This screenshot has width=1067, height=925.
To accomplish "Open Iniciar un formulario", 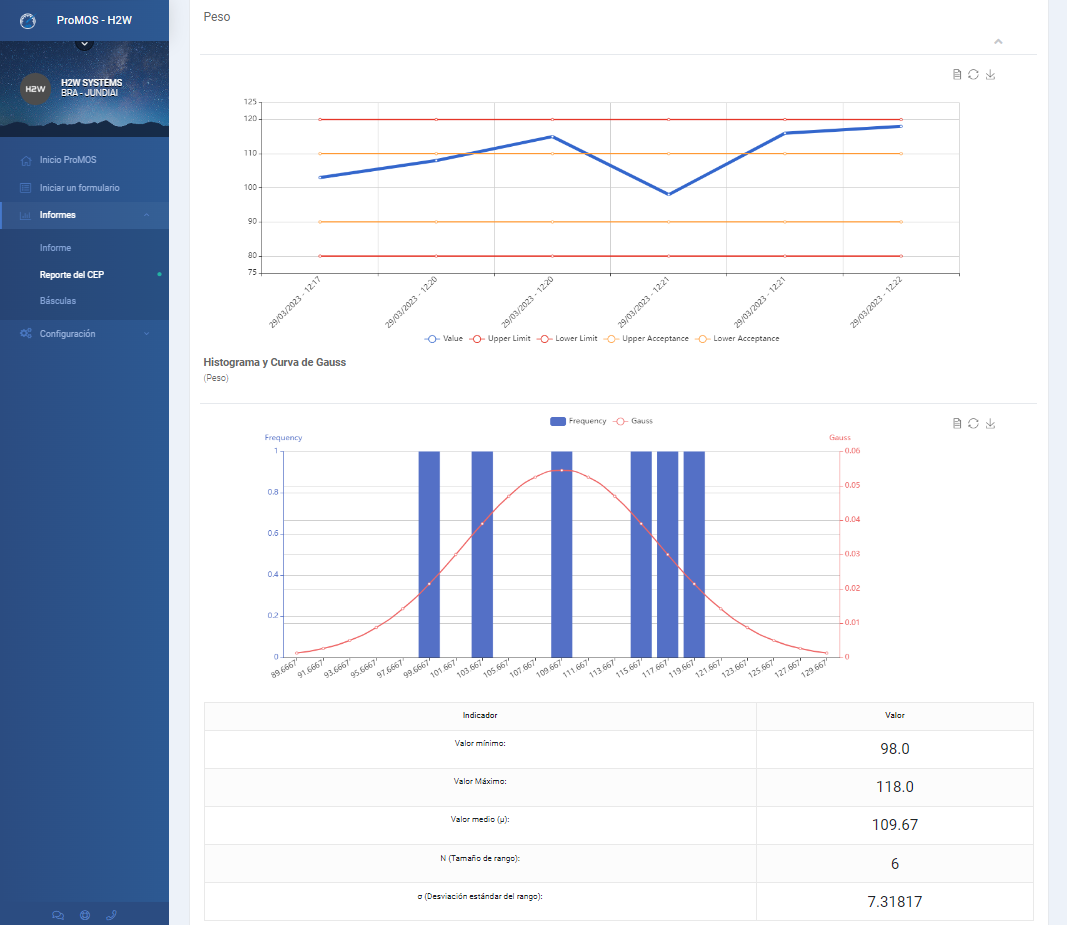I will point(79,188).
